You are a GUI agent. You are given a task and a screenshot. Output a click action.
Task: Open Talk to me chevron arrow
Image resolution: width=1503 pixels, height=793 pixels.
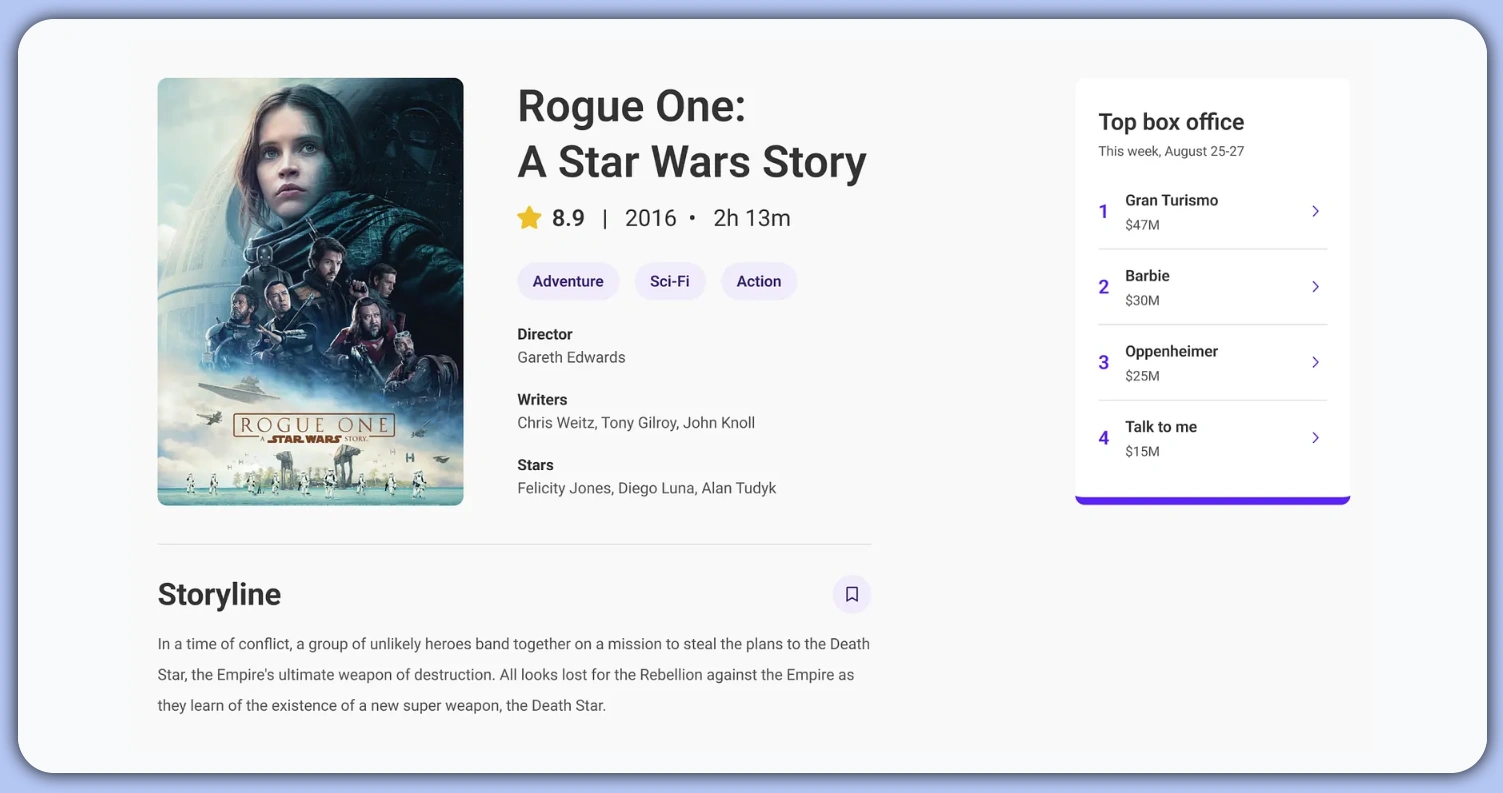tap(1315, 438)
